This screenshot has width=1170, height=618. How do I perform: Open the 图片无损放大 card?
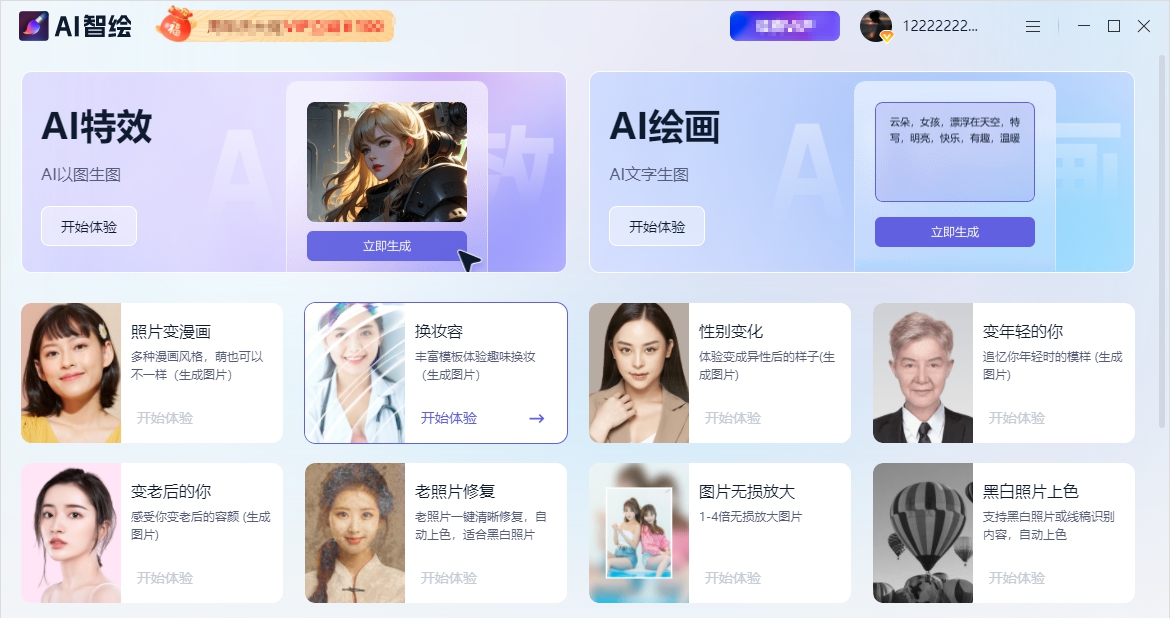pyautogui.click(x=720, y=533)
